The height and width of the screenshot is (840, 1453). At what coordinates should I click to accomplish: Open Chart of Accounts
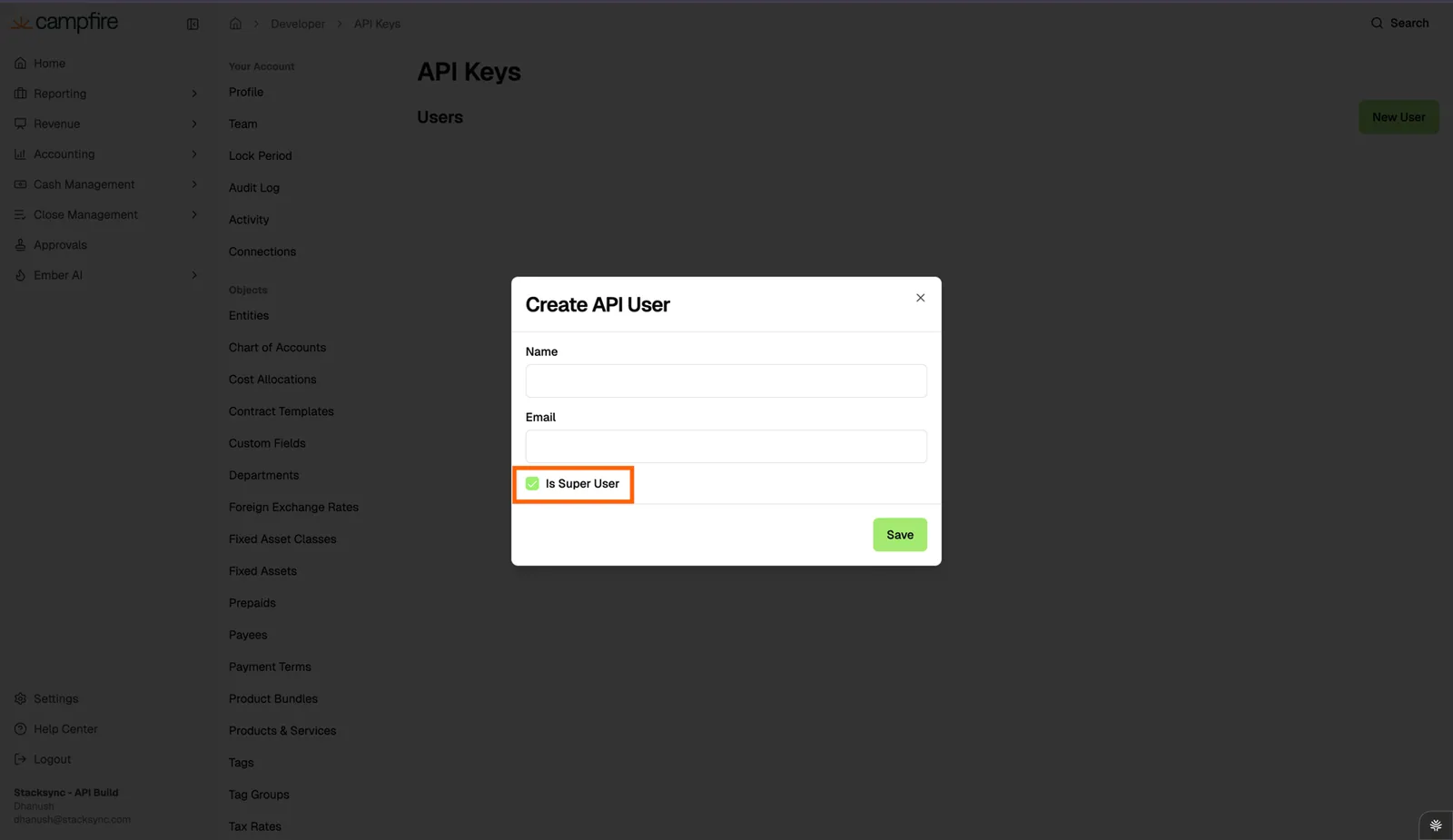(x=277, y=348)
